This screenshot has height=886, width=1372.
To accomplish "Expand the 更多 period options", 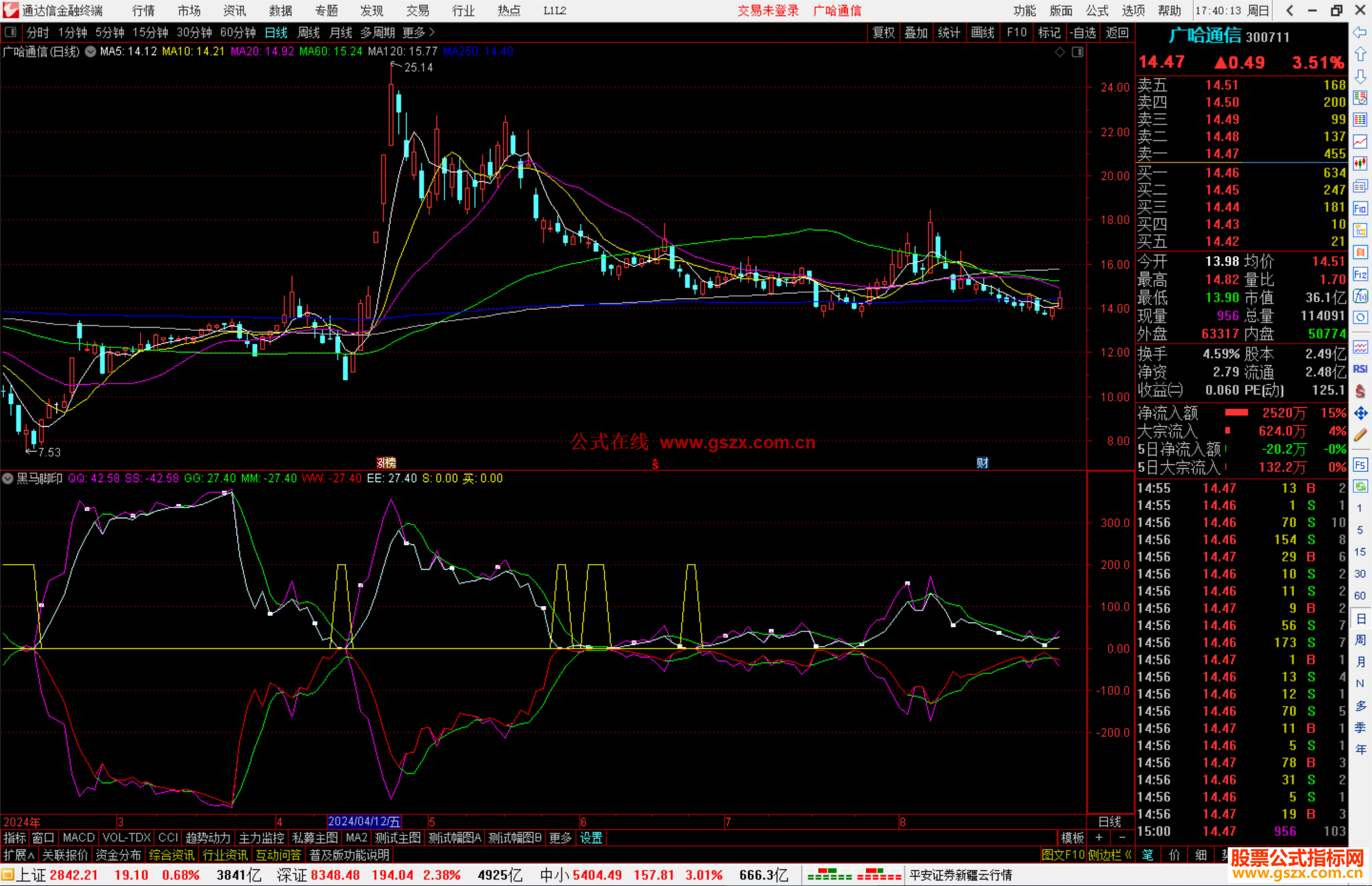I will [x=419, y=32].
